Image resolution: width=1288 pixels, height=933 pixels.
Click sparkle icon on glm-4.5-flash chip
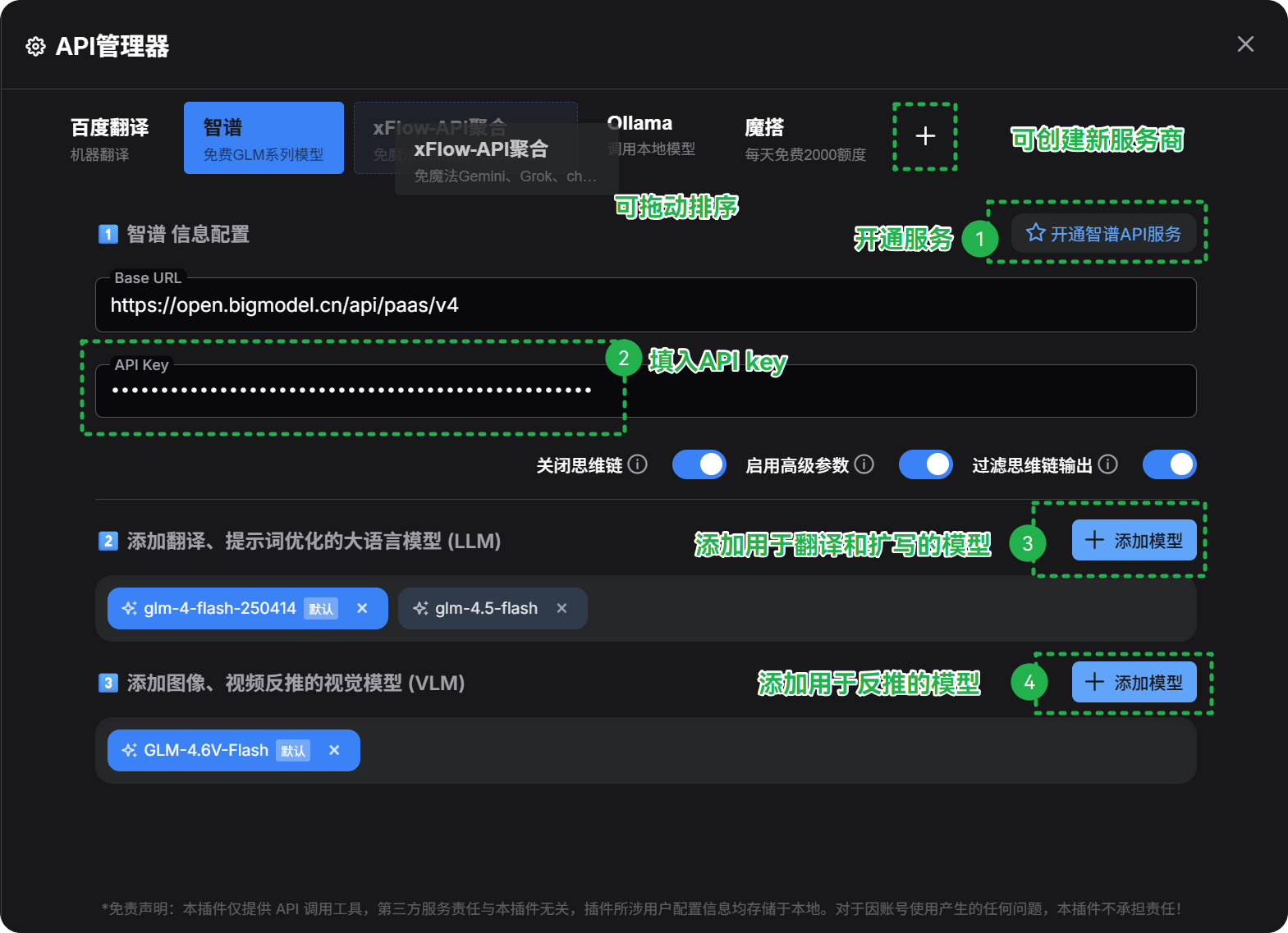(420, 608)
